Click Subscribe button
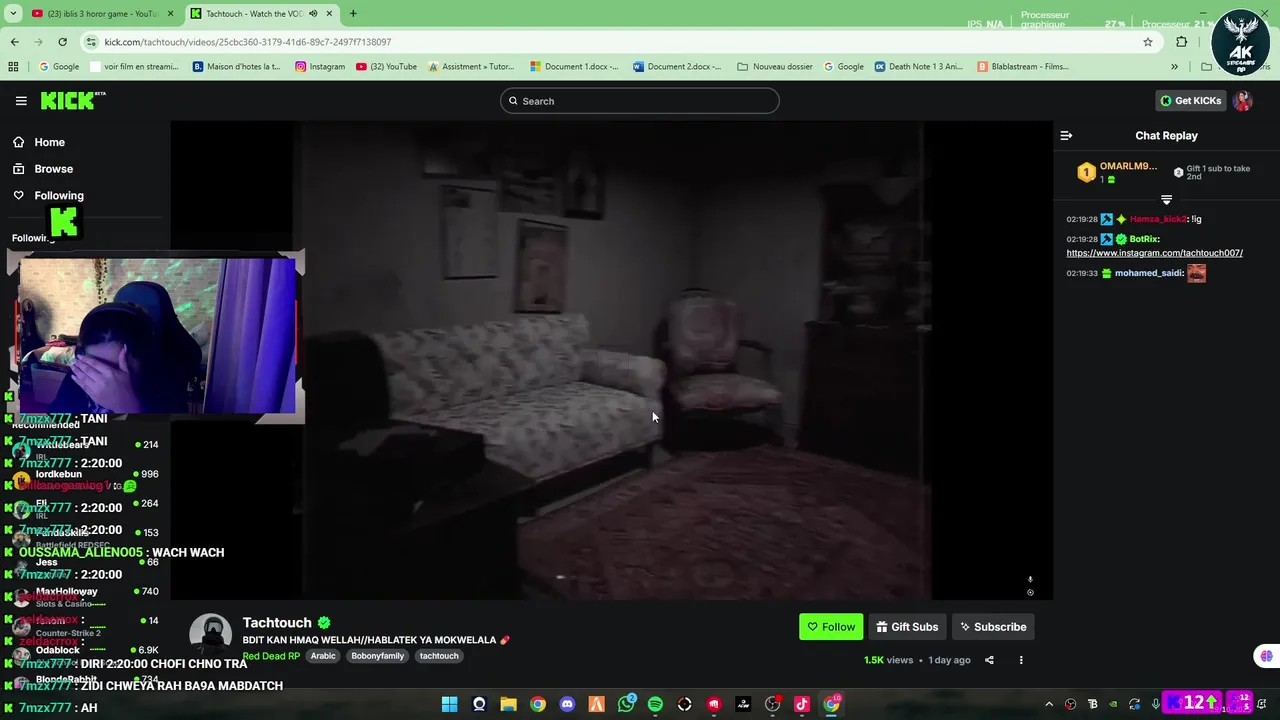Screen dimensions: 1280x720 pyautogui.click(x=993, y=627)
